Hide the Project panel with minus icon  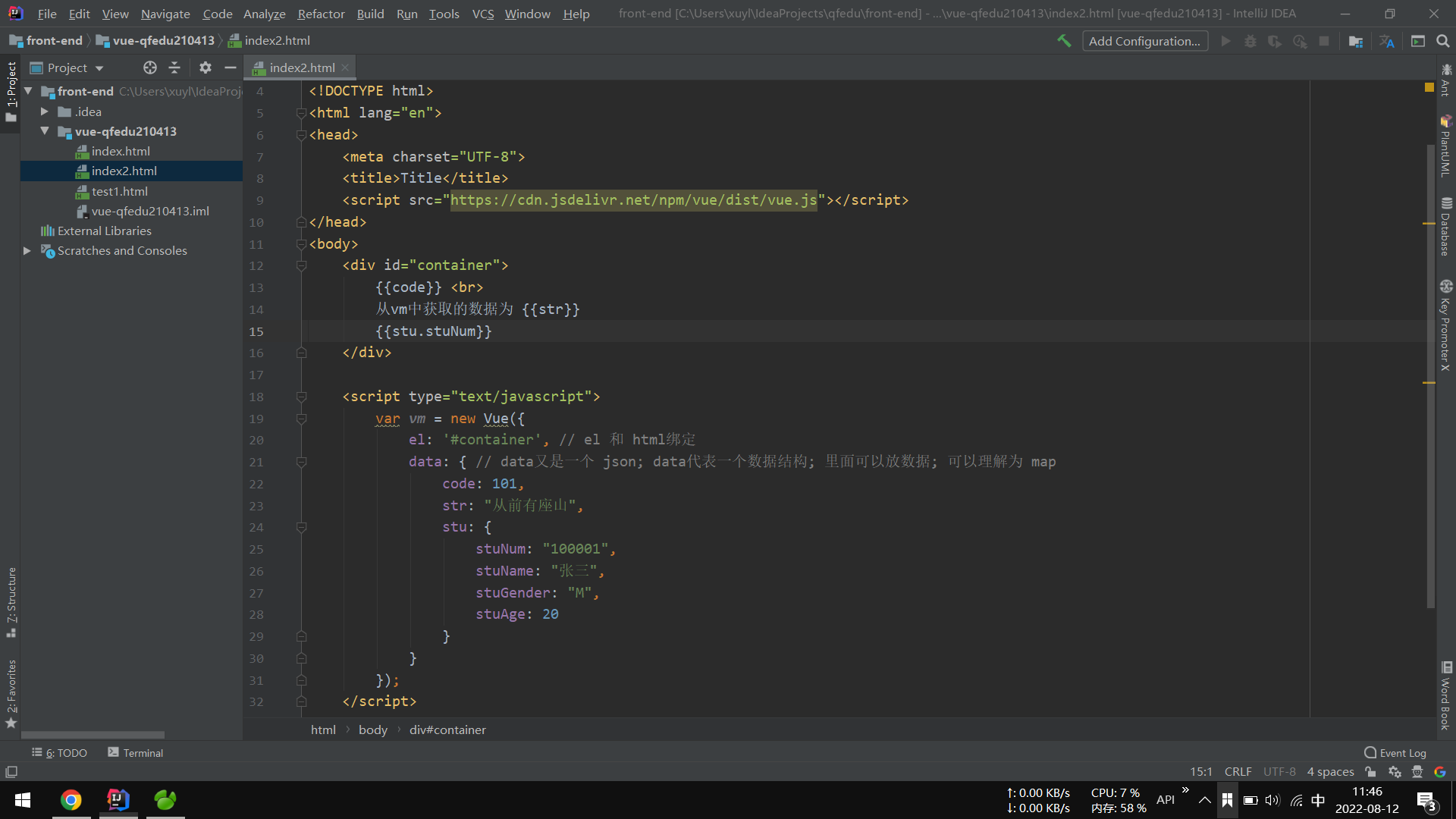(x=231, y=67)
